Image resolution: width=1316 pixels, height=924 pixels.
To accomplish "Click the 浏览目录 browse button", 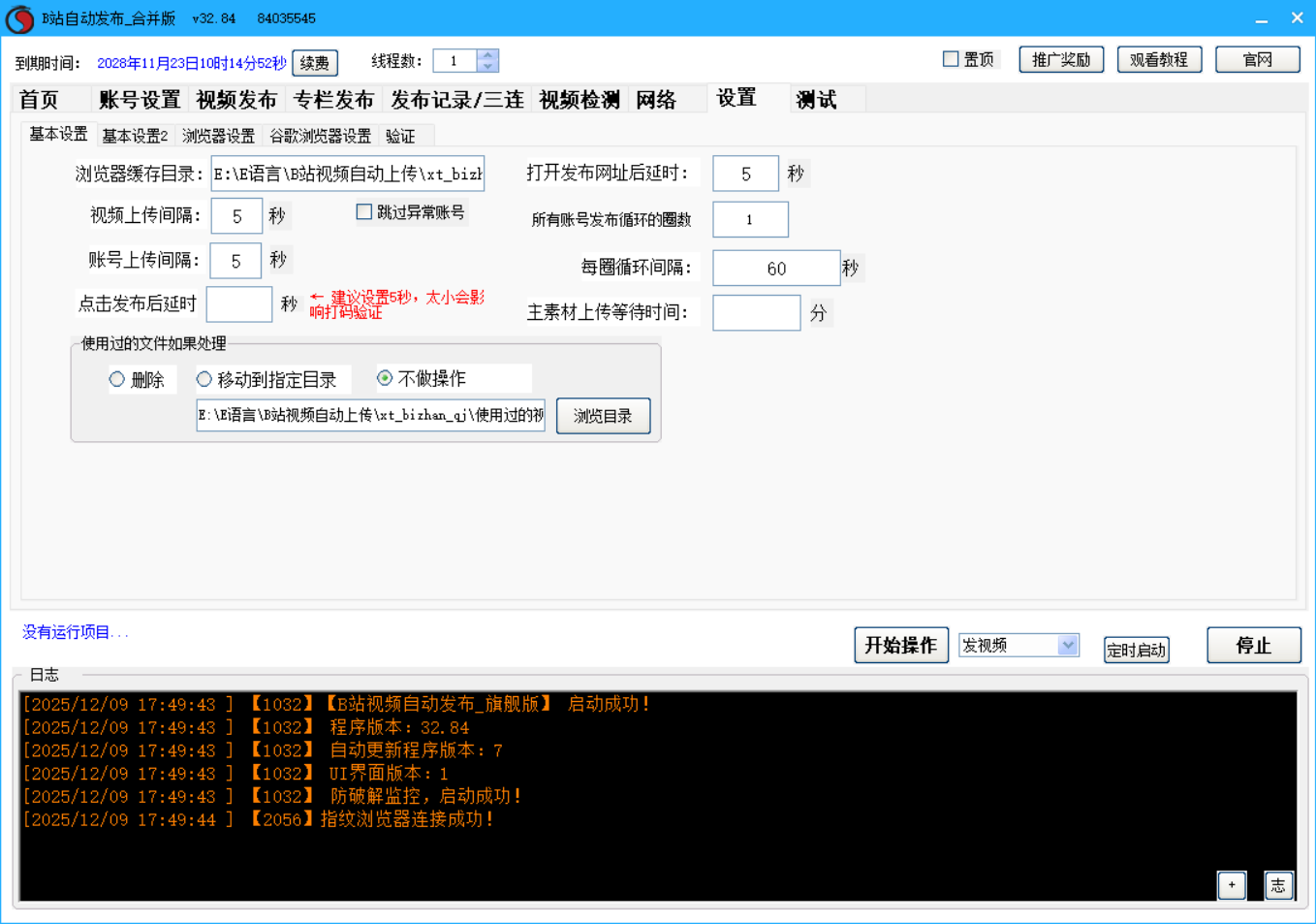I will pos(603,416).
